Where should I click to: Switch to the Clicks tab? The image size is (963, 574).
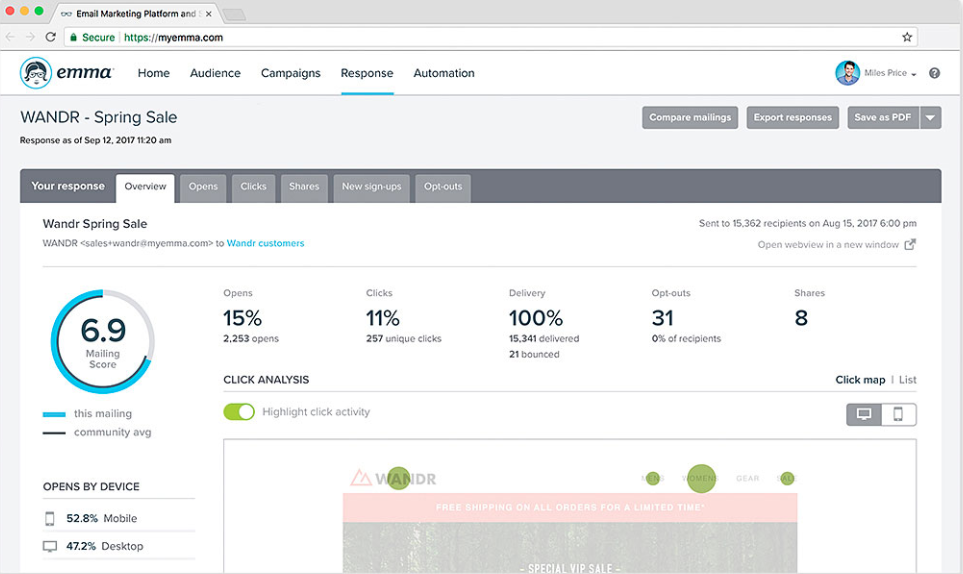254,187
